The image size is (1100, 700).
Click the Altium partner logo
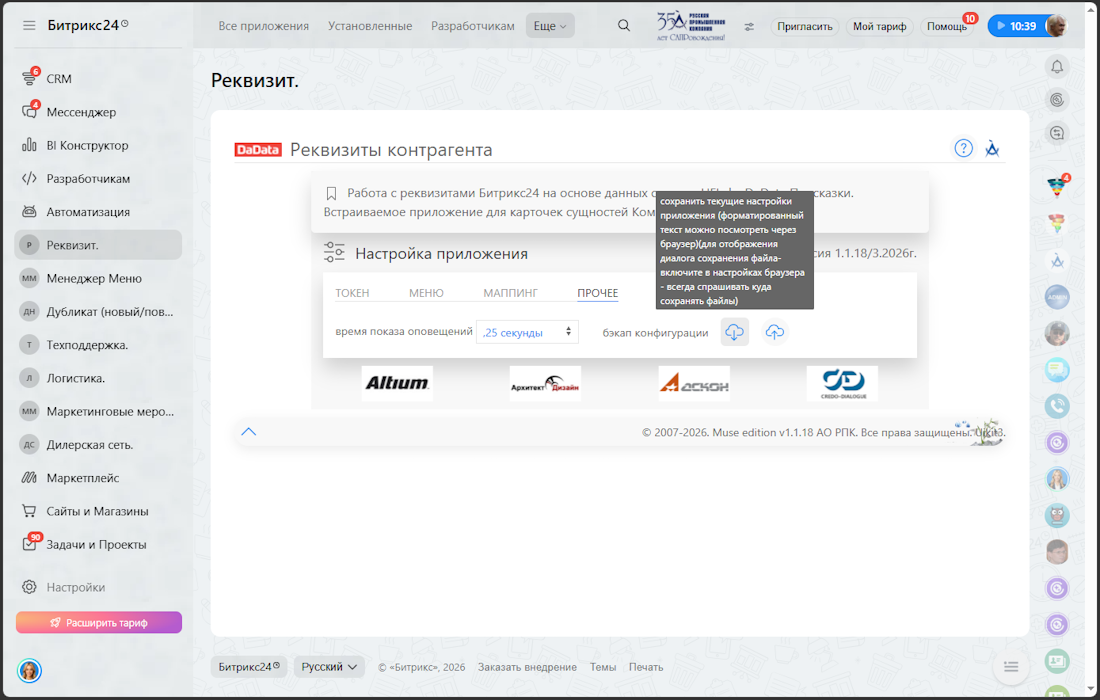point(397,383)
